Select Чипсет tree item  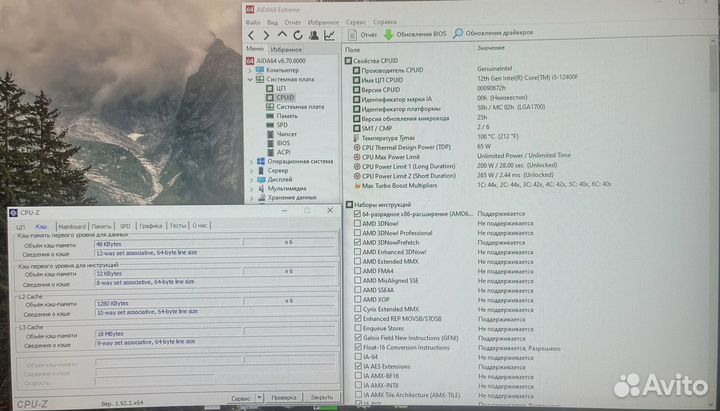click(281, 134)
